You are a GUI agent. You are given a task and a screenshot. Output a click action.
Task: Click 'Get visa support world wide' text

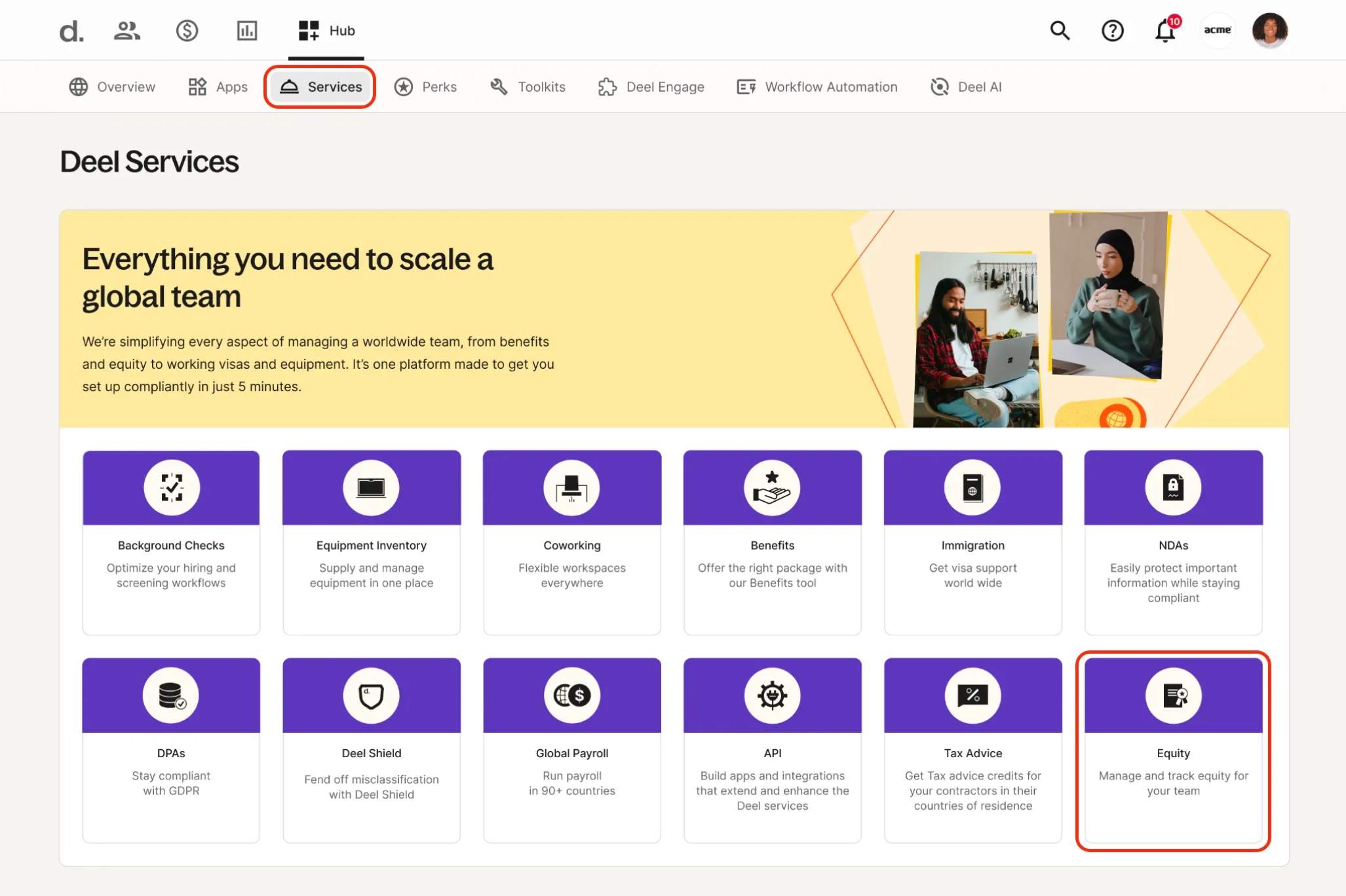(x=973, y=576)
